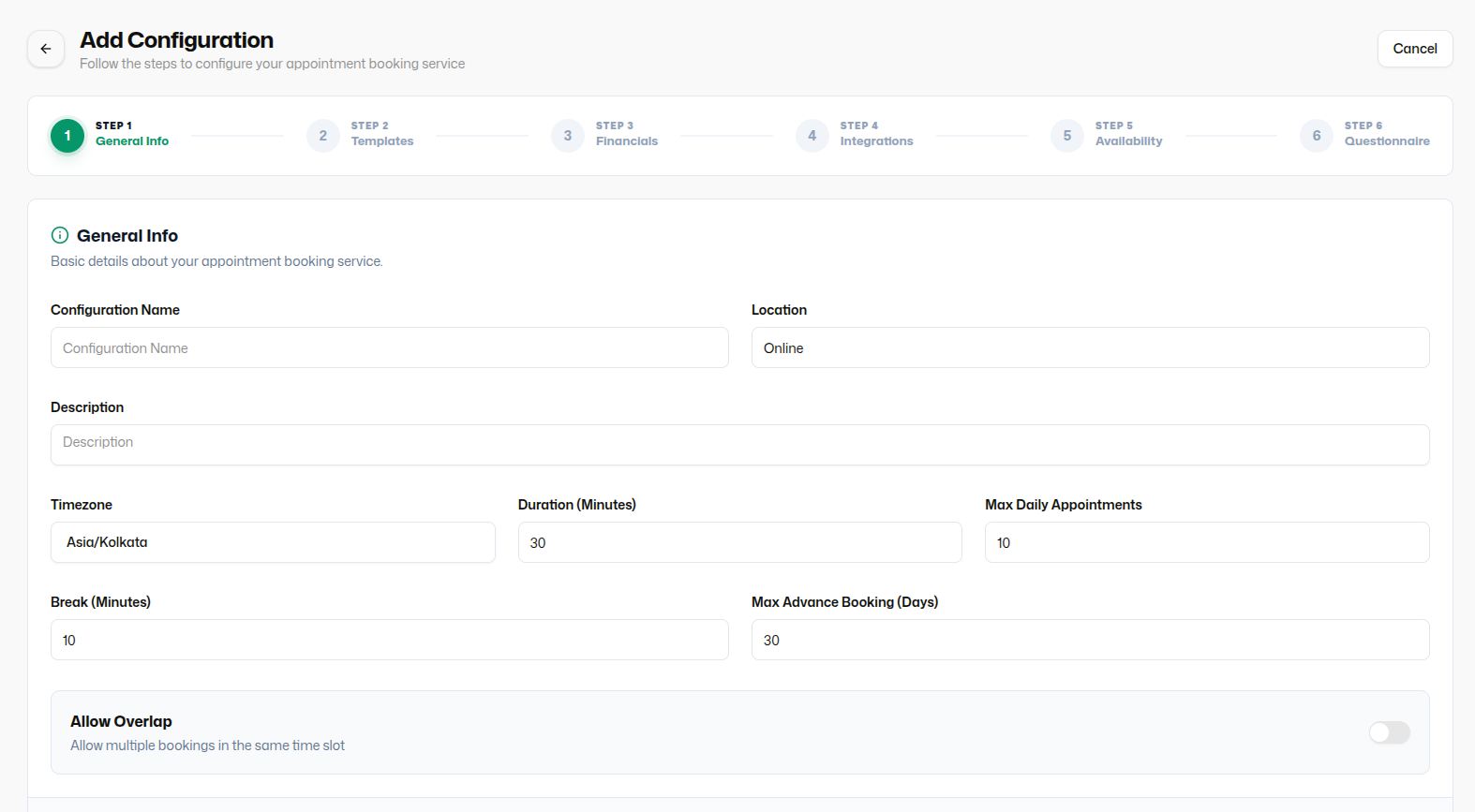Go to the Templates step label
Viewport: 1475px width, 812px height.
382,141
